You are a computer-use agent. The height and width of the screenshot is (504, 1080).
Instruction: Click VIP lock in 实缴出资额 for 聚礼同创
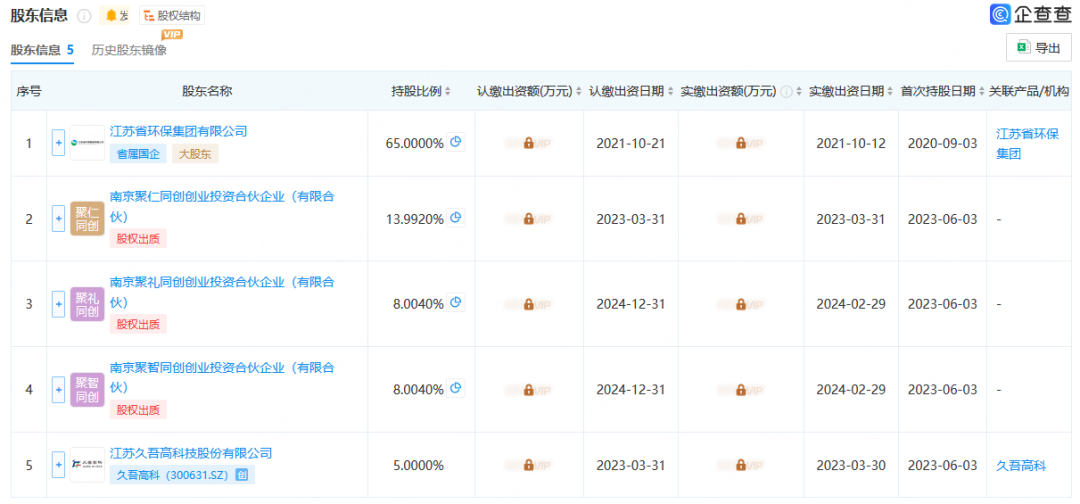[740, 304]
